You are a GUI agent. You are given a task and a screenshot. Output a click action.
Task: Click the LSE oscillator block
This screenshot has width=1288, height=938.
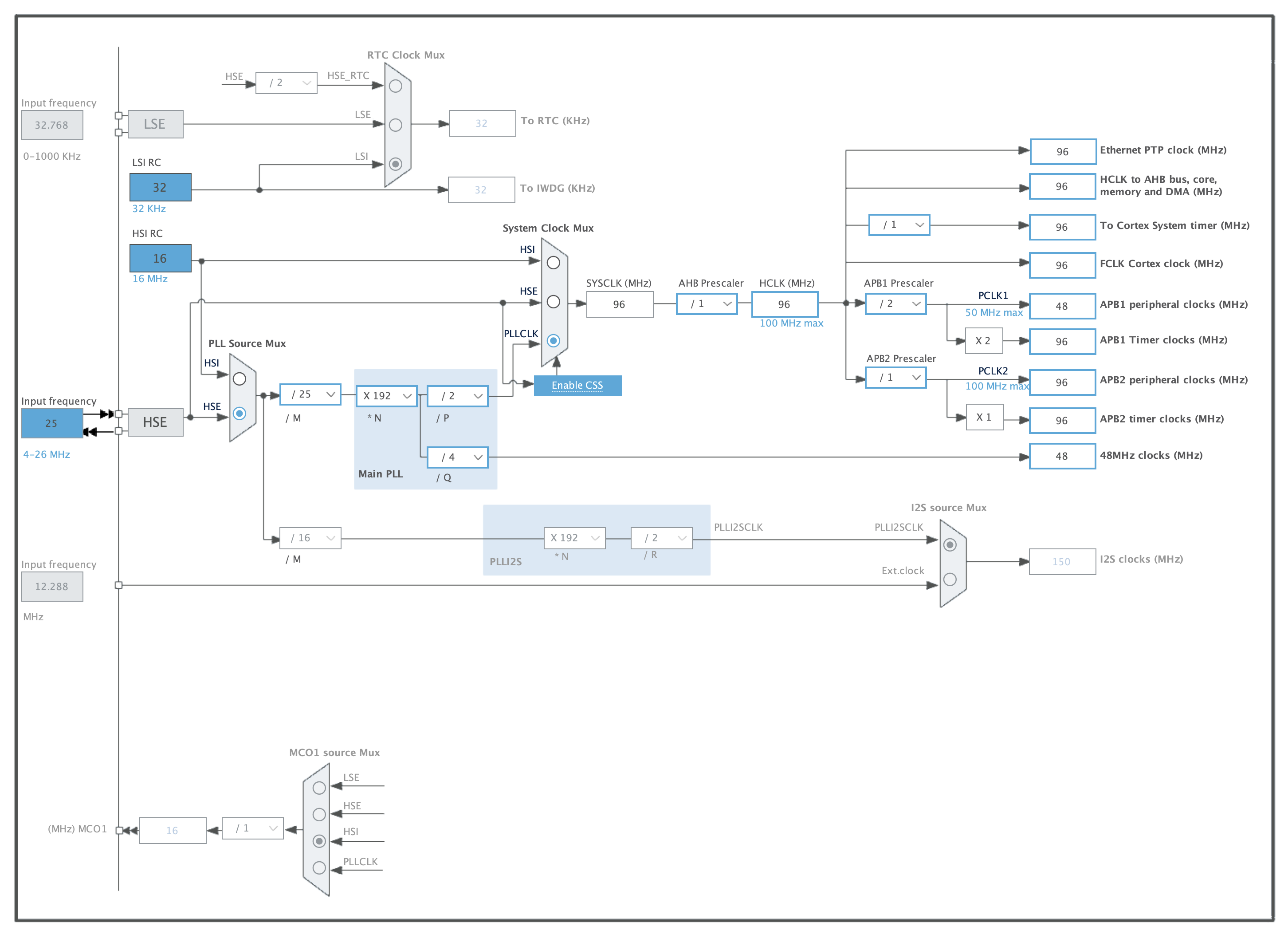point(156,124)
